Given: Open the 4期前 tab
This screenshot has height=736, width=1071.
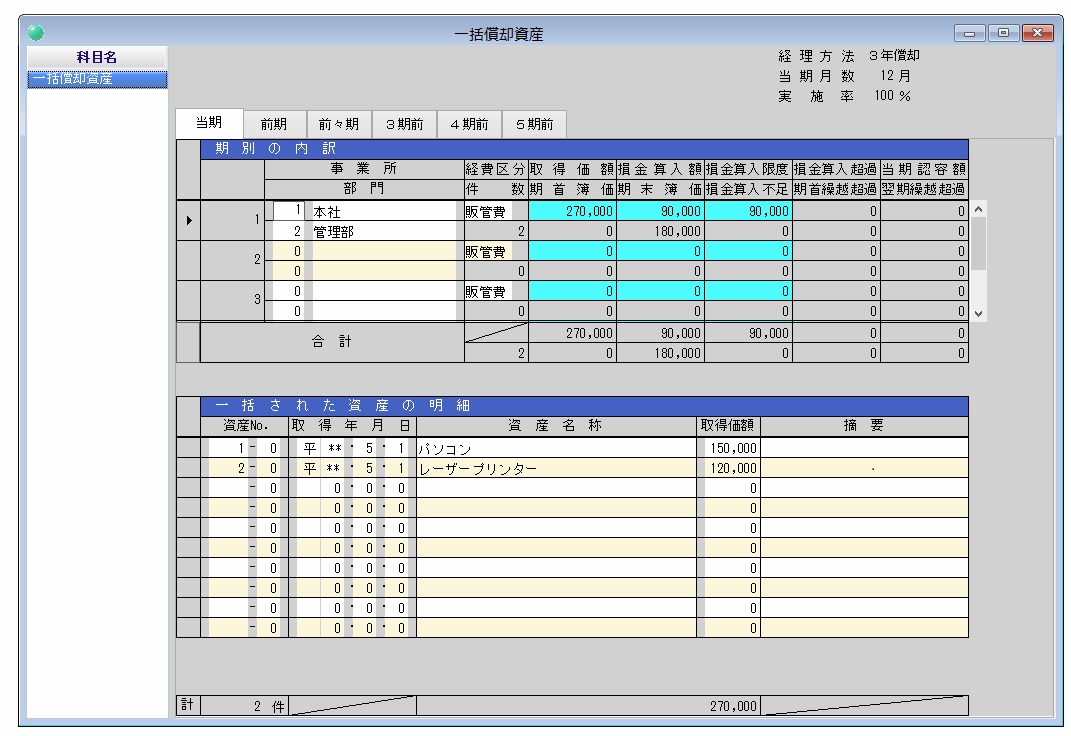Looking at the screenshot, I should pos(469,124).
